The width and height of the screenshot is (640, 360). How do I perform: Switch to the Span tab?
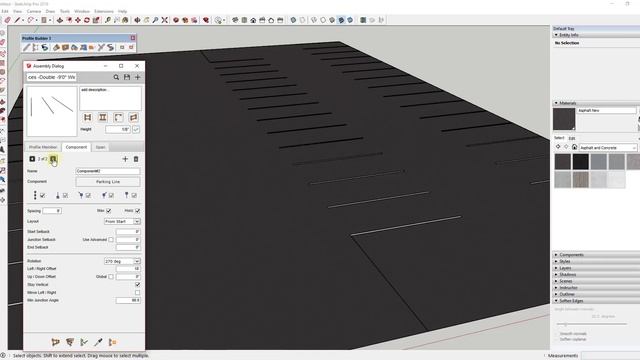click(x=100, y=147)
